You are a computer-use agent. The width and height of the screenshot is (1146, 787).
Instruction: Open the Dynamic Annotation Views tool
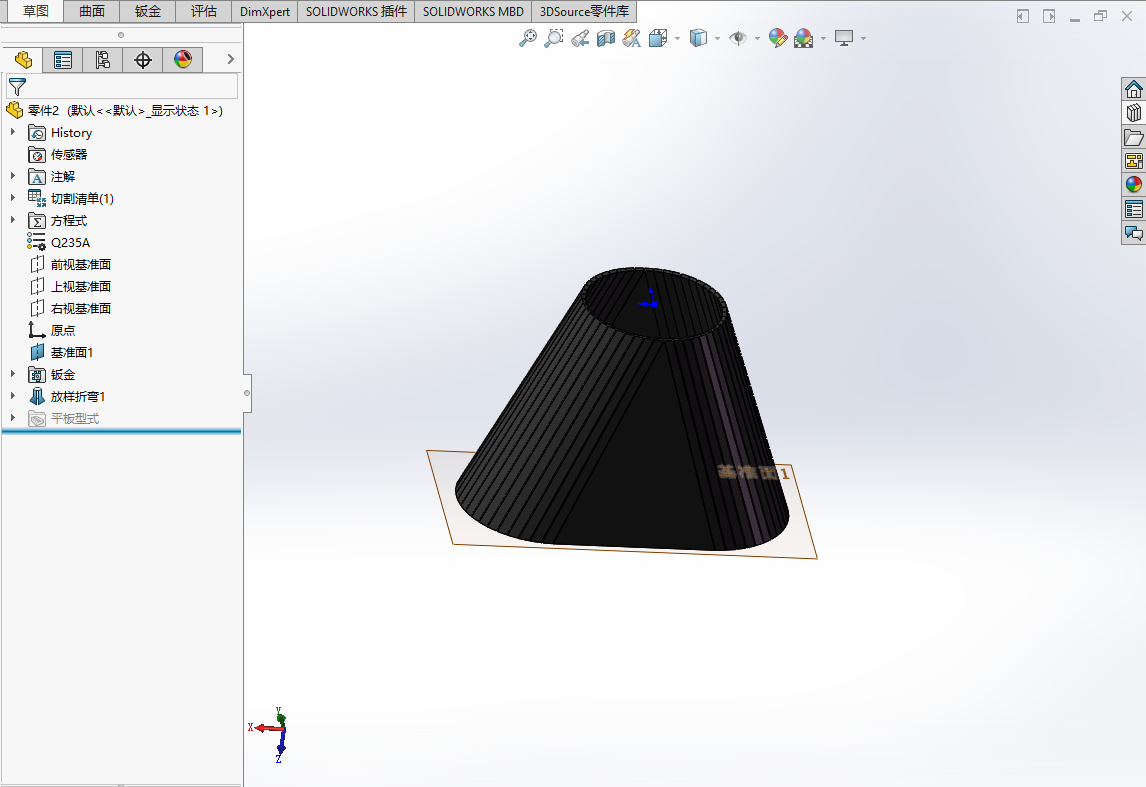point(631,38)
